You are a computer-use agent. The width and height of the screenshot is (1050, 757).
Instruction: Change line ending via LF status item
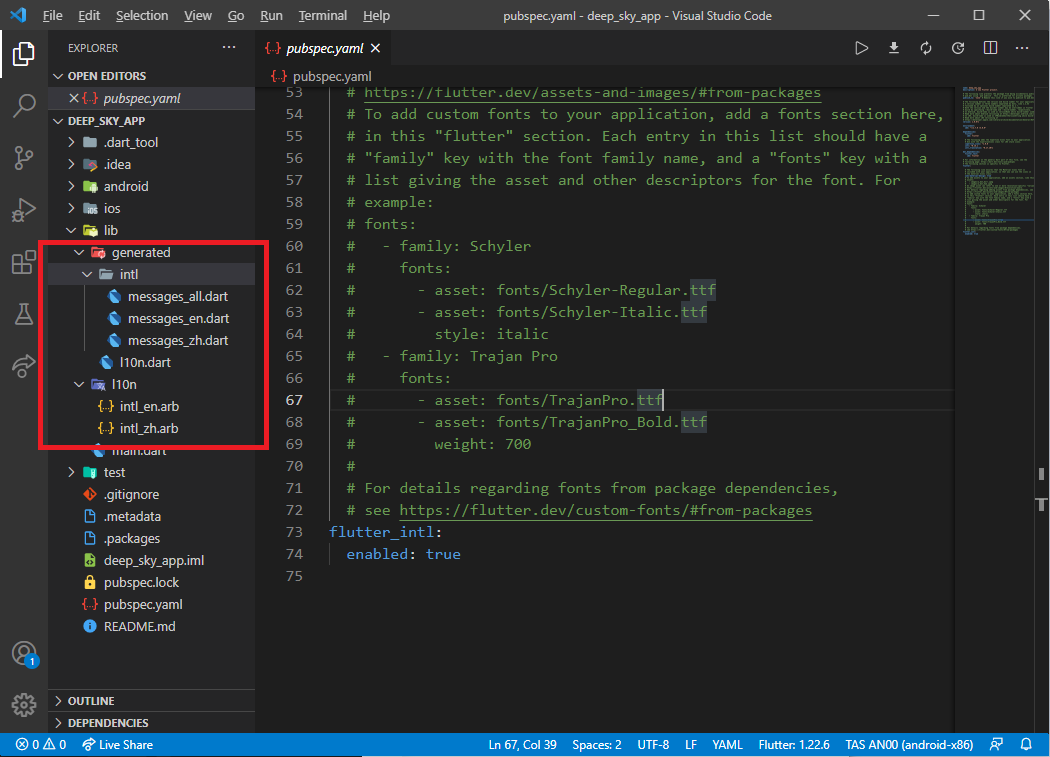point(690,745)
